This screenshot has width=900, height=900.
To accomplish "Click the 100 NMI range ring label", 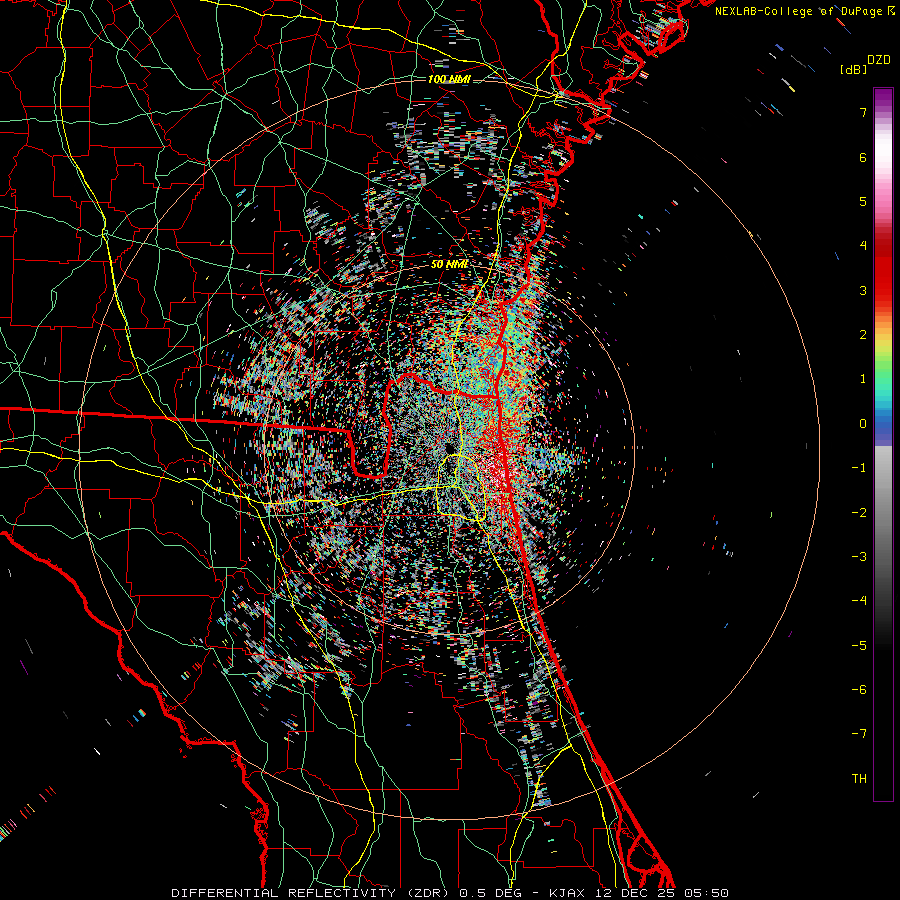I will point(449,79).
